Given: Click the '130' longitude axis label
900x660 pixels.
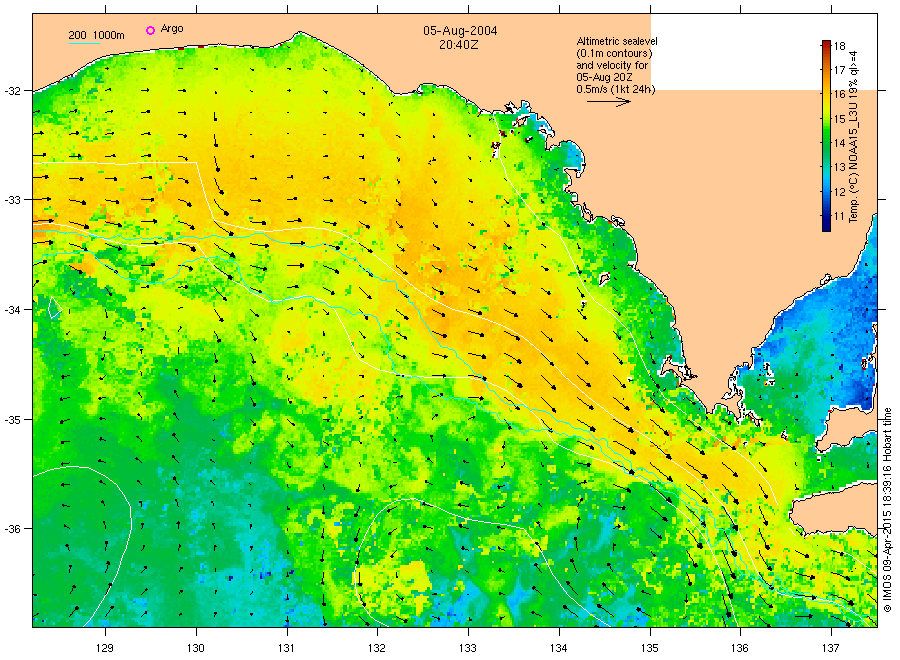Looking at the screenshot, I should [196, 649].
